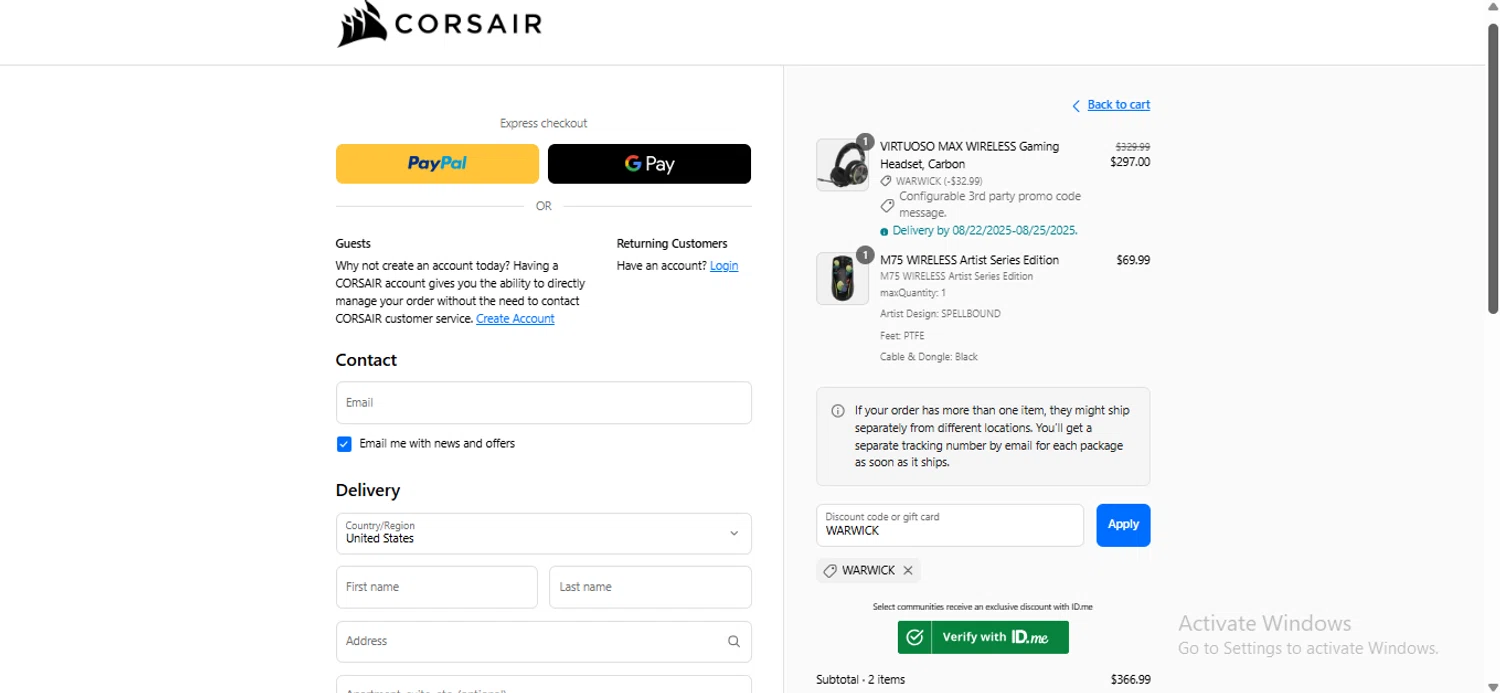Click the Cable & Dongle: Black text

[x=929, y=357]
